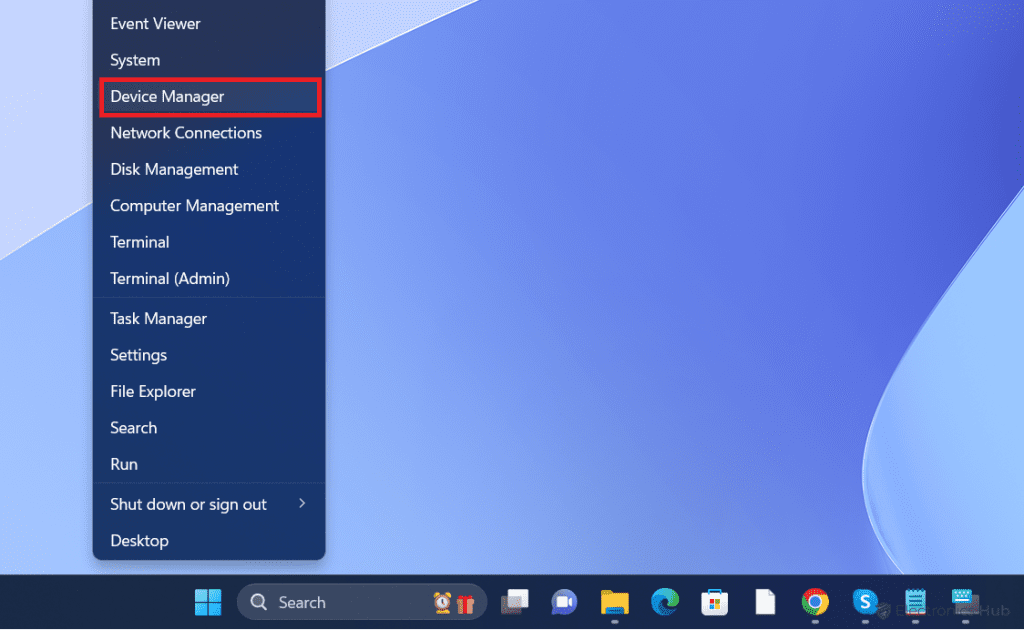The image size is (1024, 630).
Task: Click the Start button
Action: pyautogui.click(x=207, y=602)
